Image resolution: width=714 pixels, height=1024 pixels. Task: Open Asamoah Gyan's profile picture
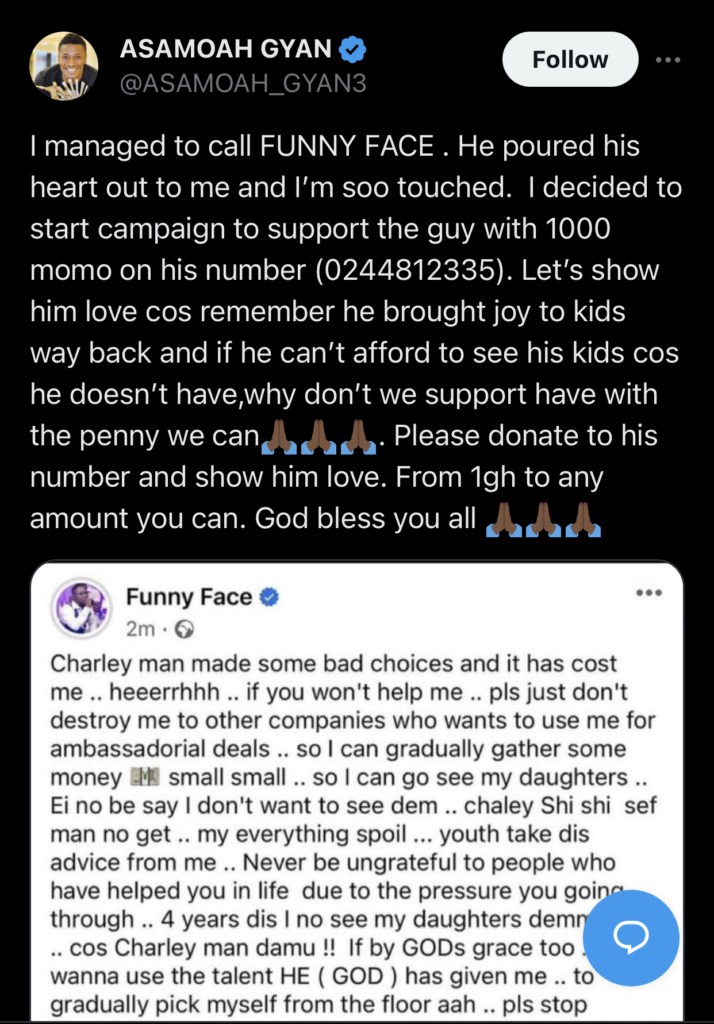(64, 66)
